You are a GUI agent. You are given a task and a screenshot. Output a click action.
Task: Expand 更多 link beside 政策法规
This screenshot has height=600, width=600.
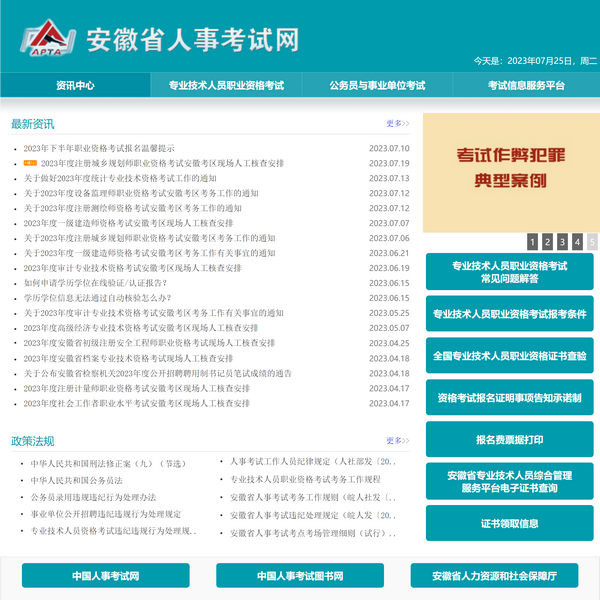click(397, 441)
